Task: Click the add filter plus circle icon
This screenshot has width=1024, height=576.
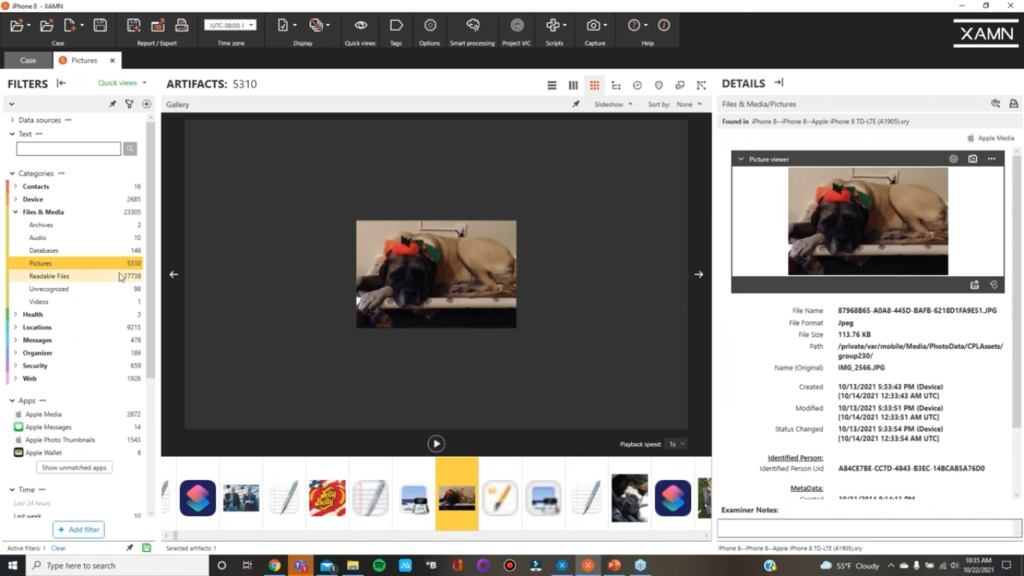Action: (x=146, y=104)
